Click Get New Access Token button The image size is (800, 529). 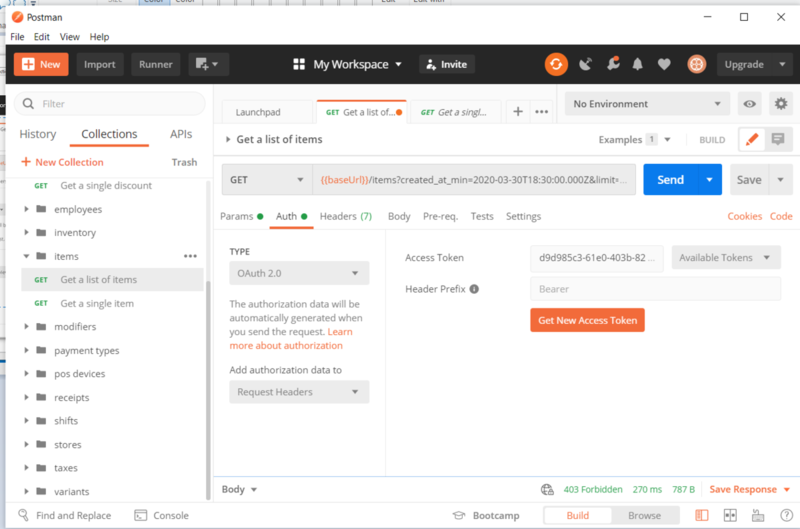[x=587, y=320]
